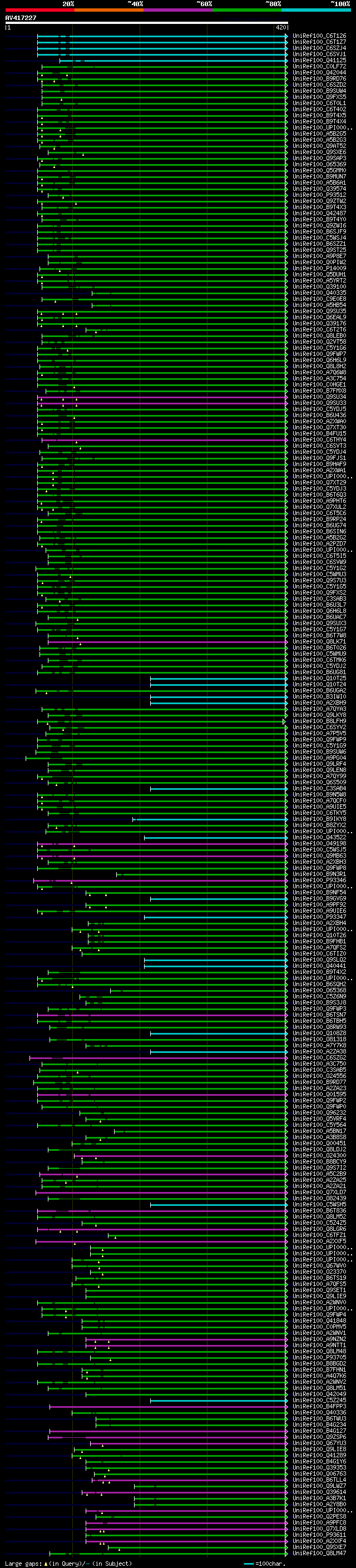Select hit label UniRef100_C5WSJ5

319,850
